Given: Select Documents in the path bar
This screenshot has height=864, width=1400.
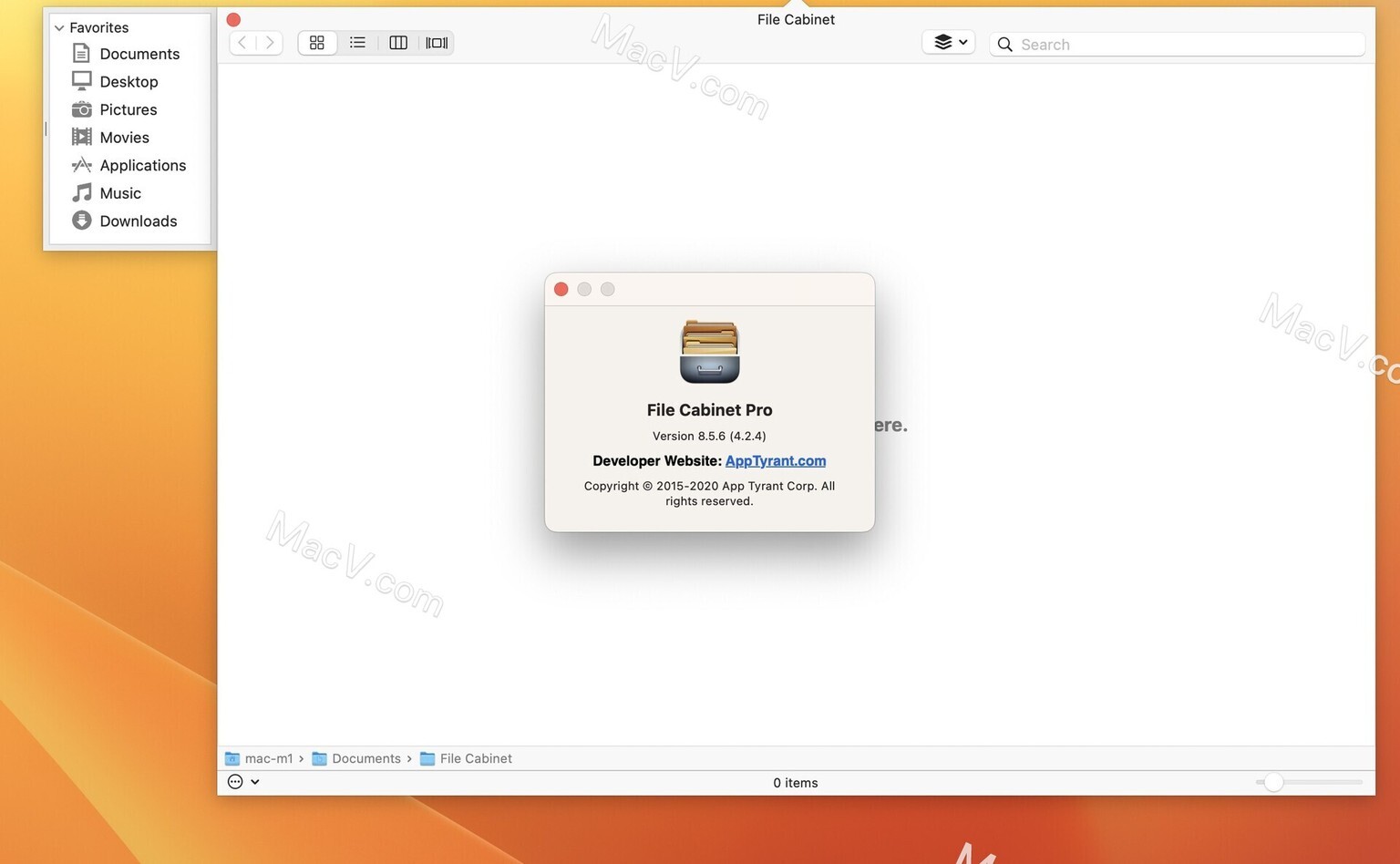Looking at the screenshot, I should 356,758.
